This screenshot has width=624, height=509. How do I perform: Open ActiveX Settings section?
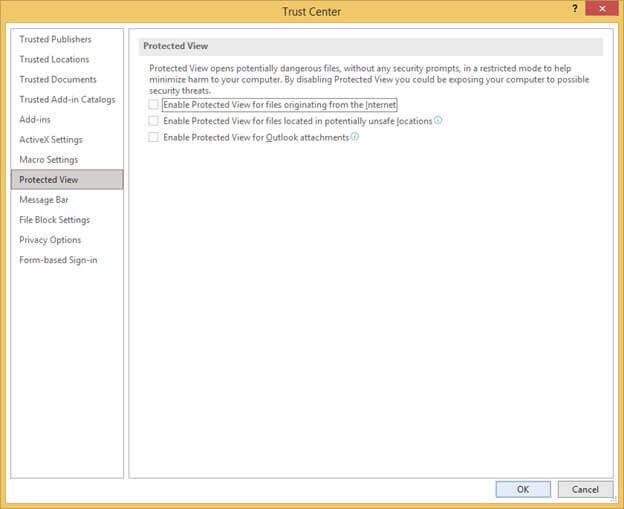[51, 140]
